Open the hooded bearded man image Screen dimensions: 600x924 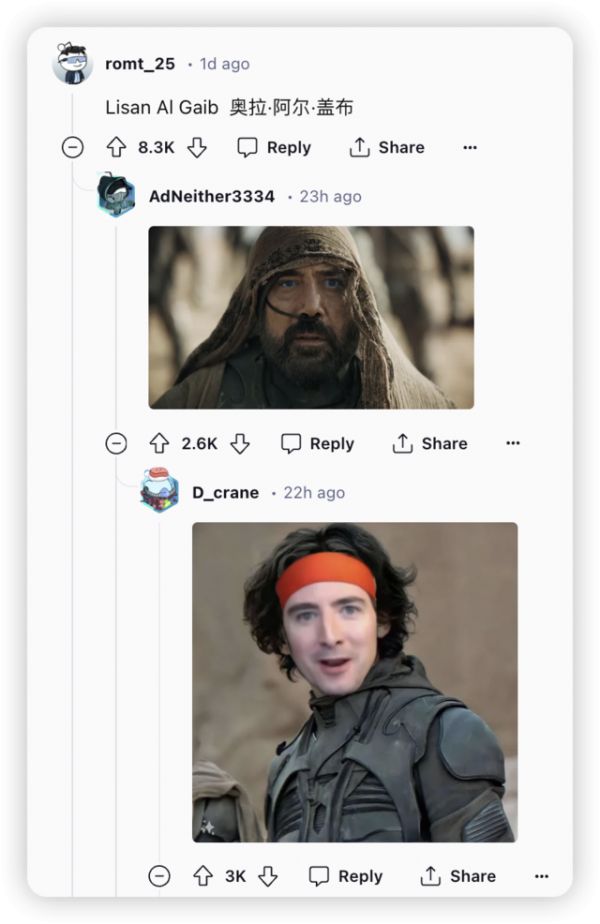(x=311, y=318)
